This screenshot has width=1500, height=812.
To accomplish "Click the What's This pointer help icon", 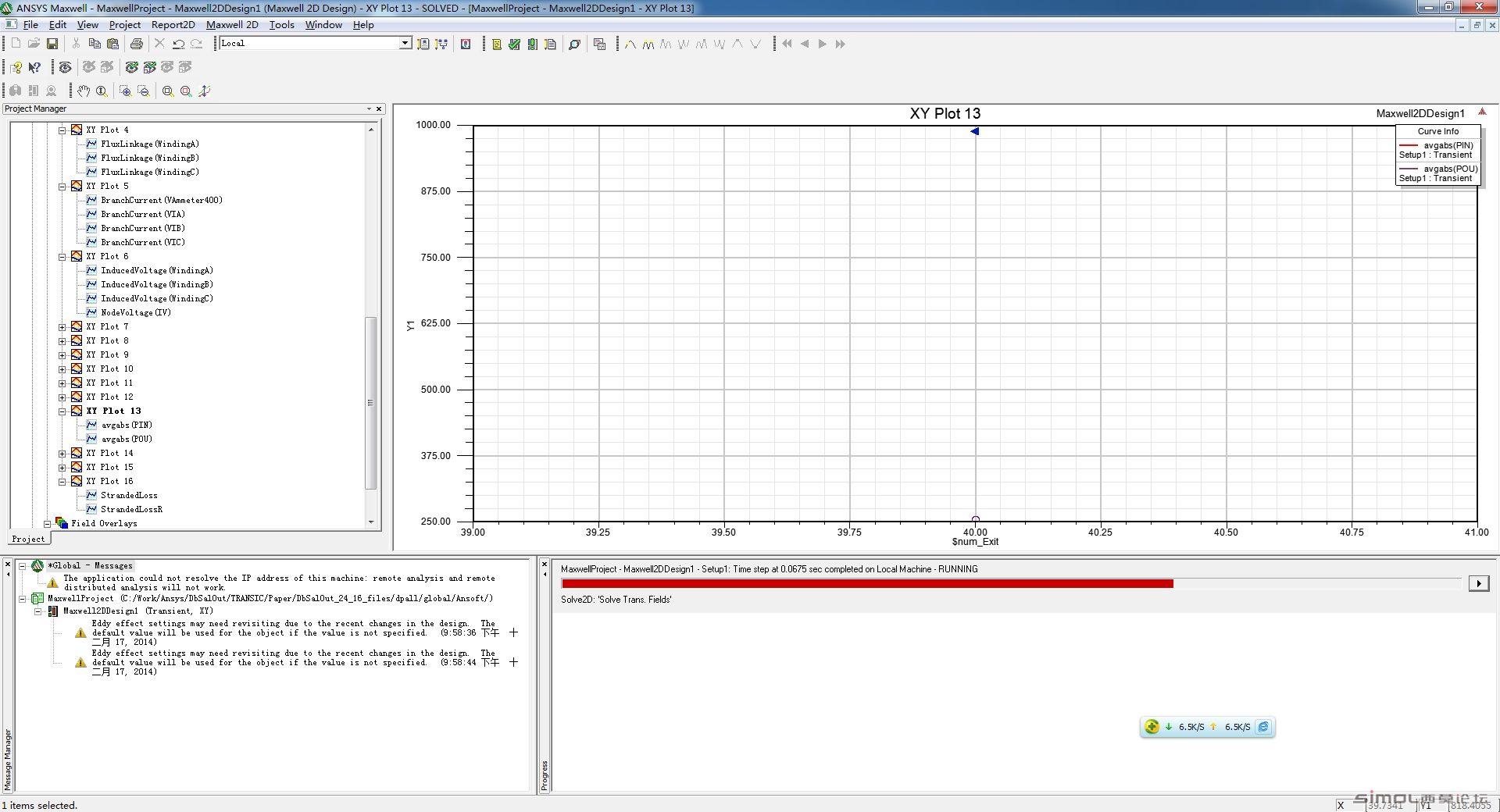I will [x=34, y=67].
